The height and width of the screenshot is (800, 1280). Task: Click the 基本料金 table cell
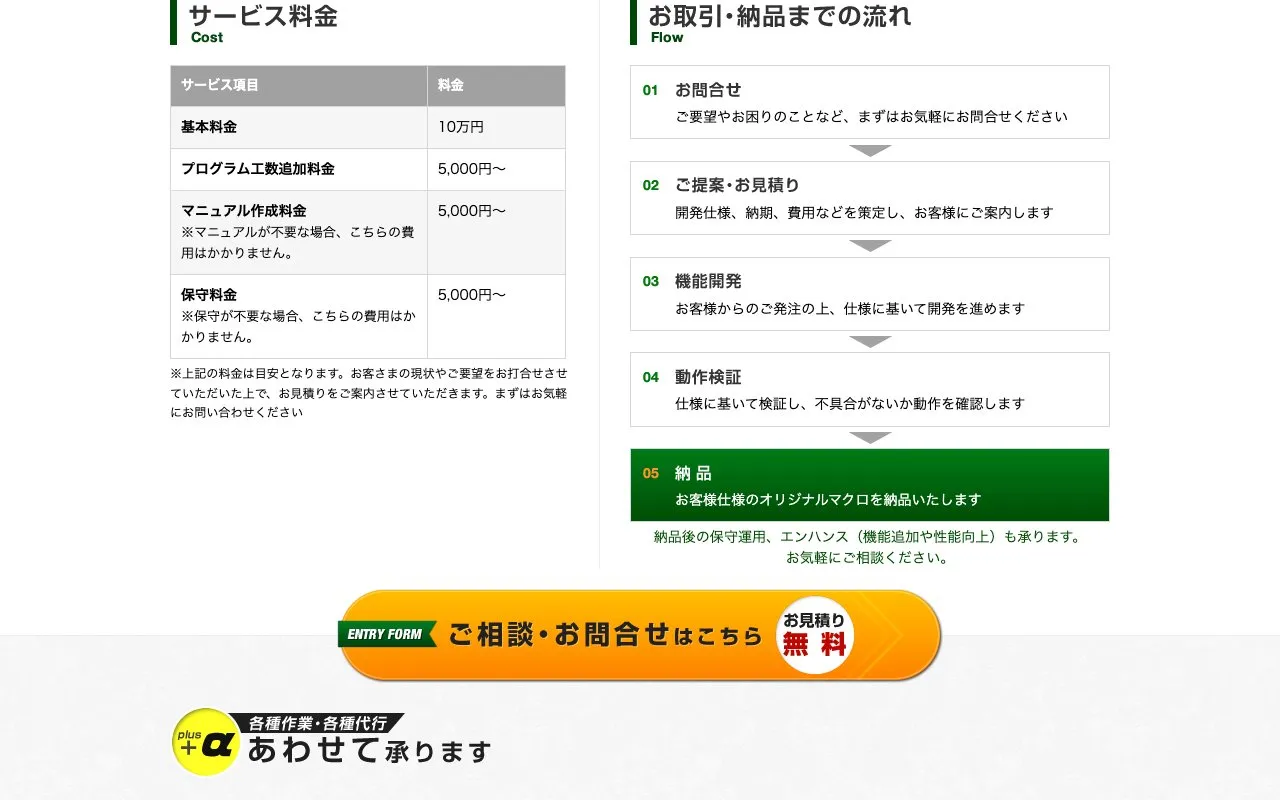point(299,128)
